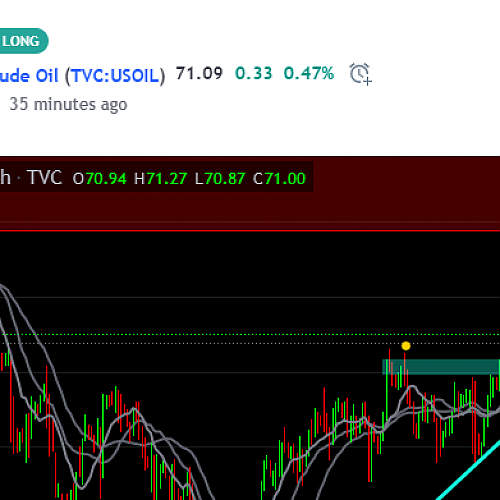The width and height of the screenshot is (500, 500).
Task: Click the yellow dot marker on chart
Action: tap(406, 346)
